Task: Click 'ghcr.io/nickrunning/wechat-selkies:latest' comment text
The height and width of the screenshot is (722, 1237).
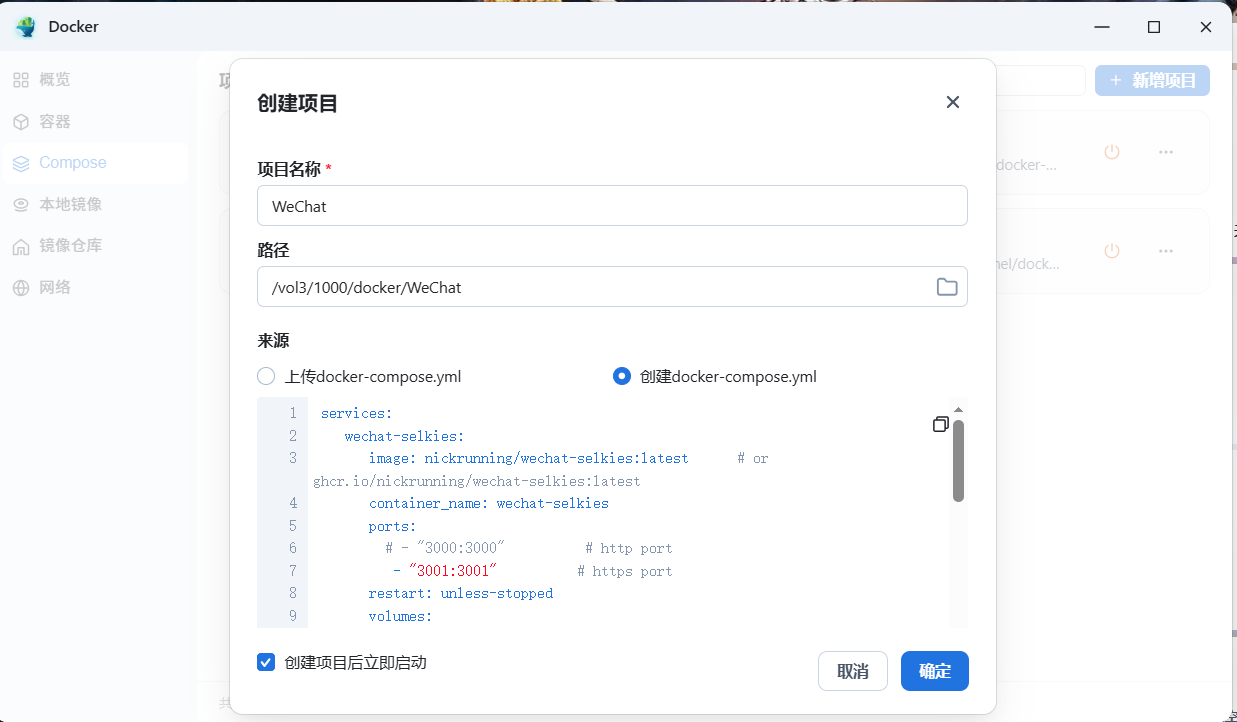Action: [476, 481]
